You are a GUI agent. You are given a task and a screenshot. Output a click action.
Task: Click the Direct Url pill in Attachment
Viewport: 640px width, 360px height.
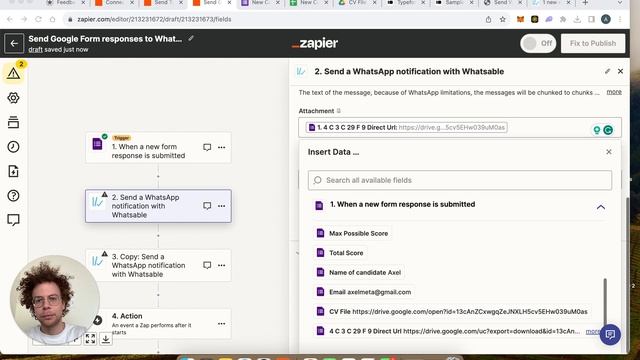[407, 127]
